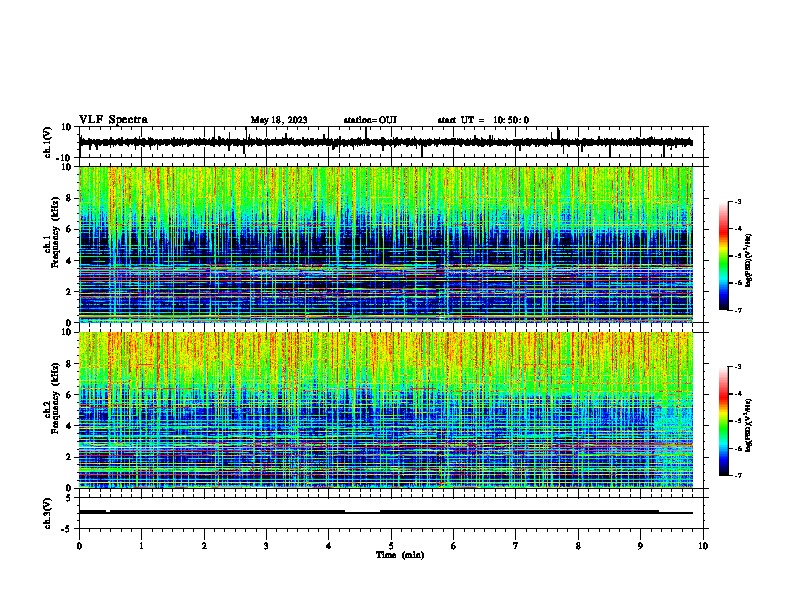Image resolution: width=792 pixels, height=612 pixels.
Task: Click the "-7" bottom value of ch.2 colorbar
Action: [x=737, y=475]
